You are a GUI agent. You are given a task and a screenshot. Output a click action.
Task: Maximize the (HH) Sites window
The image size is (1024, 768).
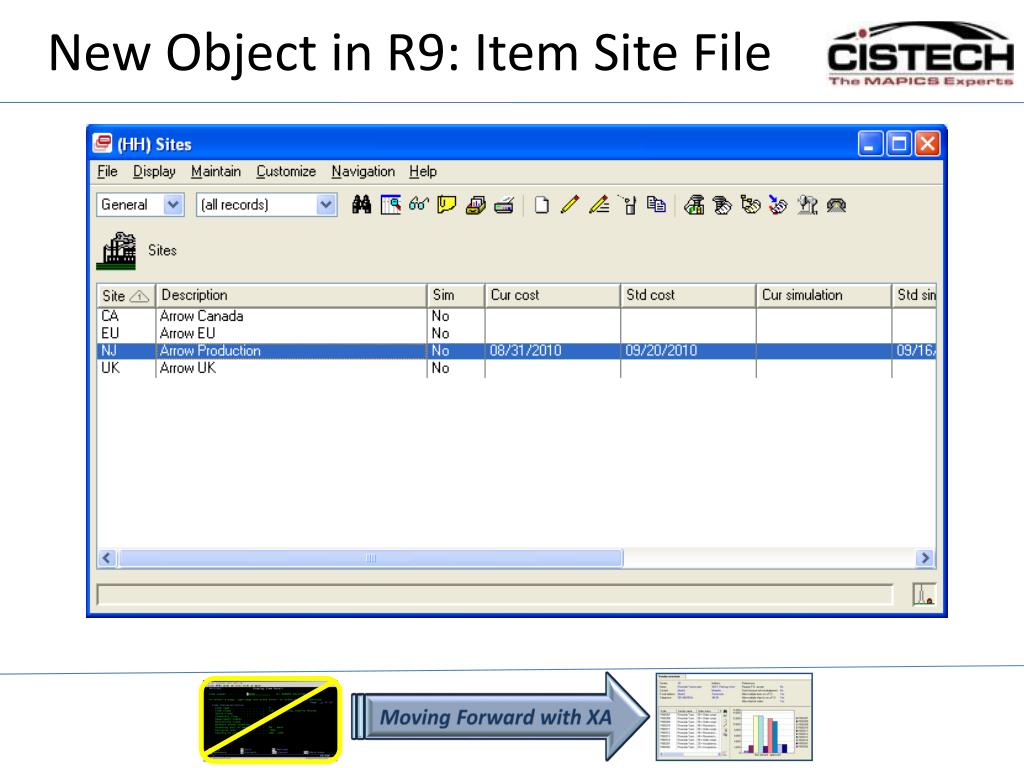click(899, 144)
